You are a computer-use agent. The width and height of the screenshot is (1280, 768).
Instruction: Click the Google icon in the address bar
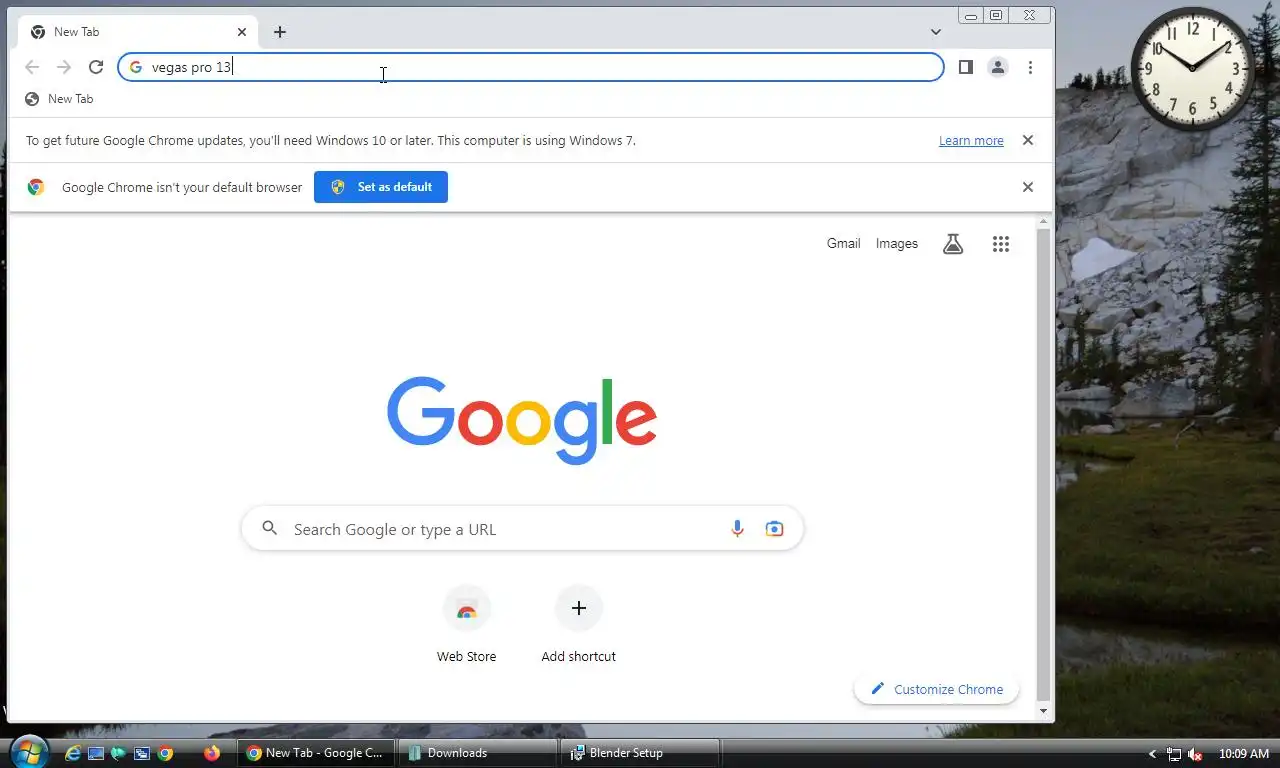coord(136,67)
